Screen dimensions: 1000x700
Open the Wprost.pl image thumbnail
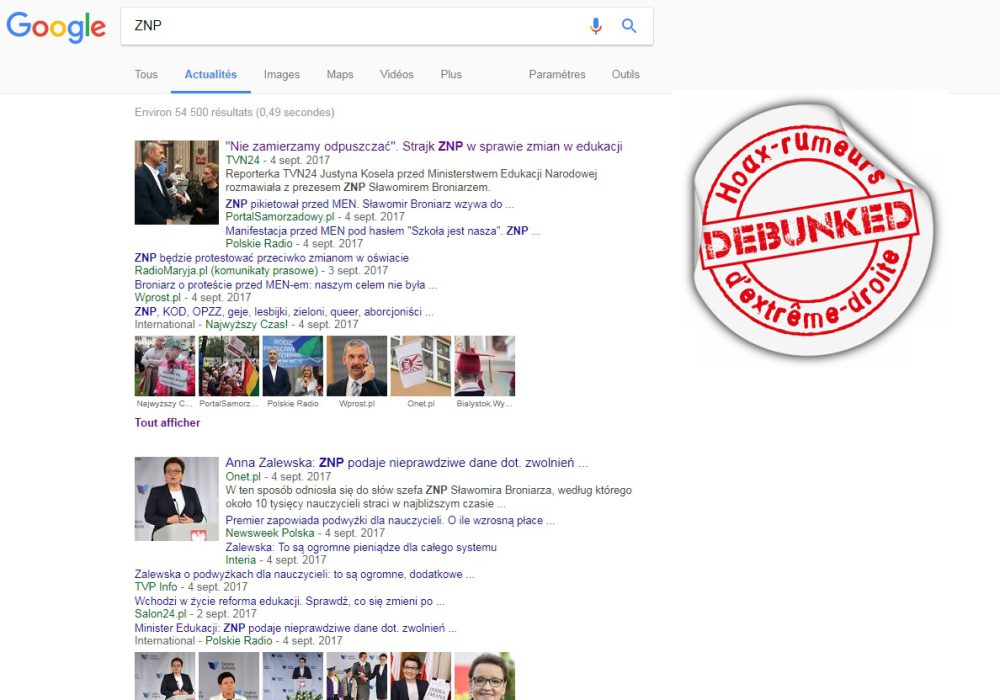(357, 366)
